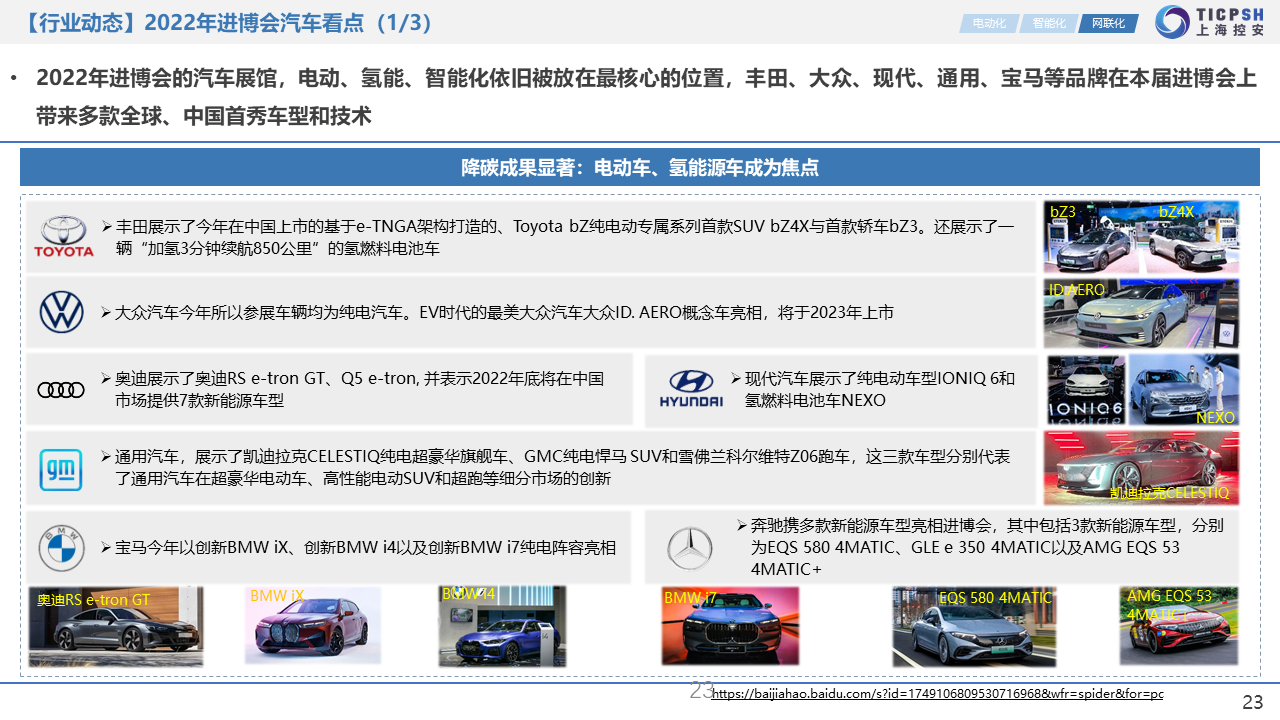Click the BMW roundel logo

[62, 548]
